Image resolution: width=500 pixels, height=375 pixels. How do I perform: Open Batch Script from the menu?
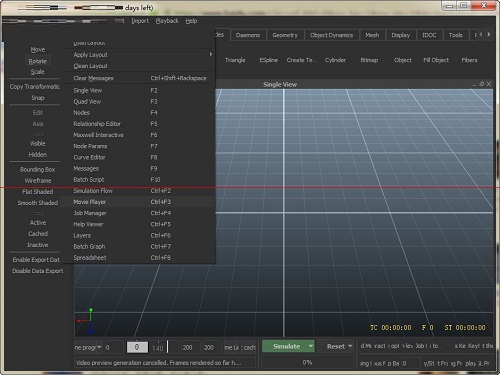[x=139, y=180]
